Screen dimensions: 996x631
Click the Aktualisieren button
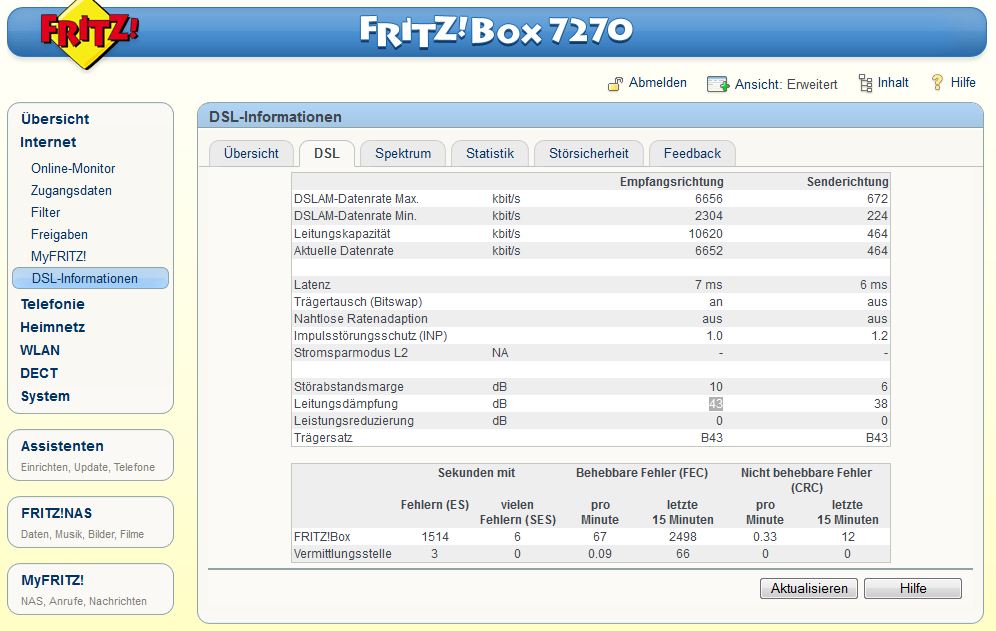809,588
